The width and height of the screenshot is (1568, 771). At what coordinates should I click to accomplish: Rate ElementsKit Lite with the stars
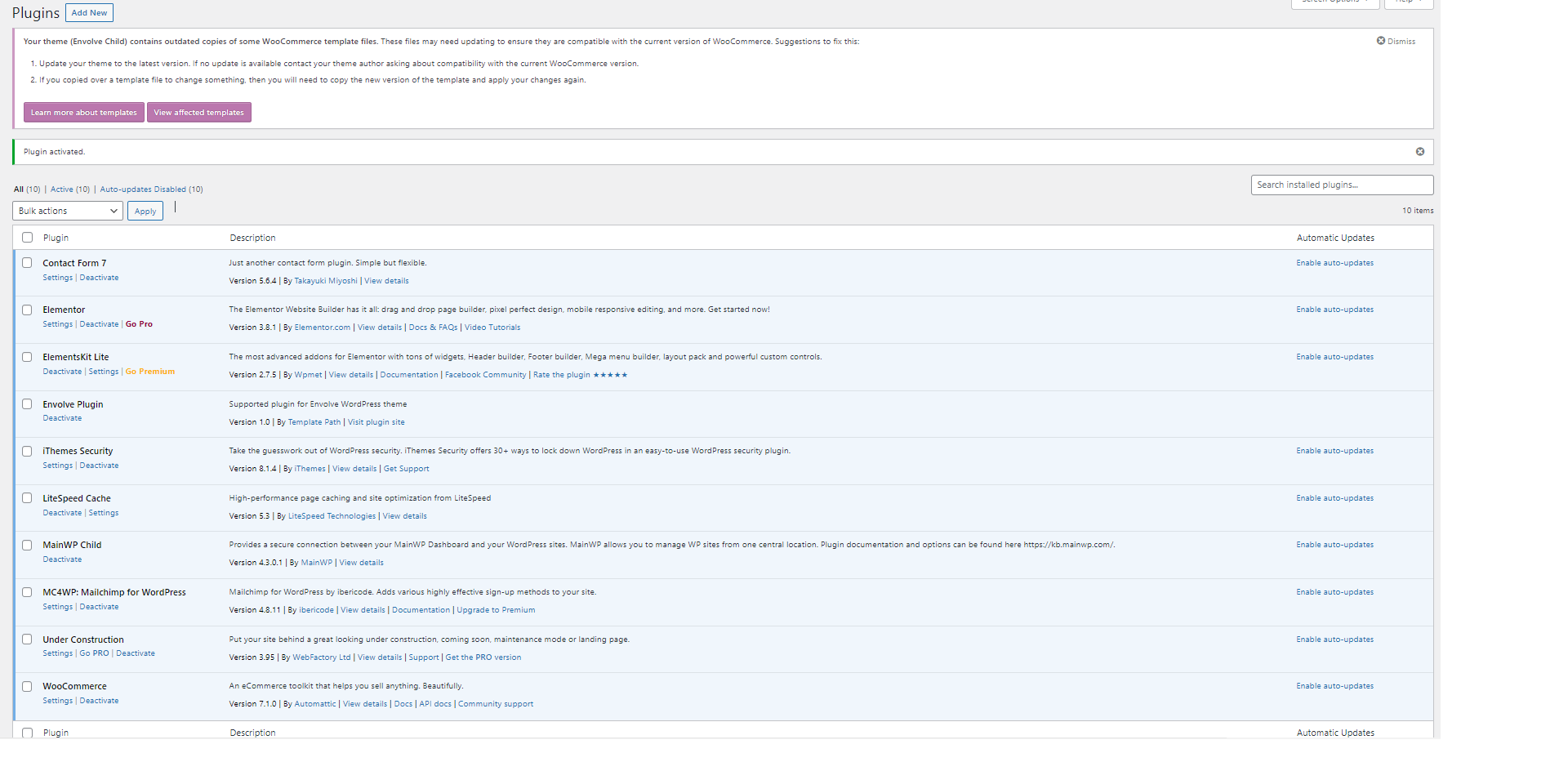[x=610, y=375]
